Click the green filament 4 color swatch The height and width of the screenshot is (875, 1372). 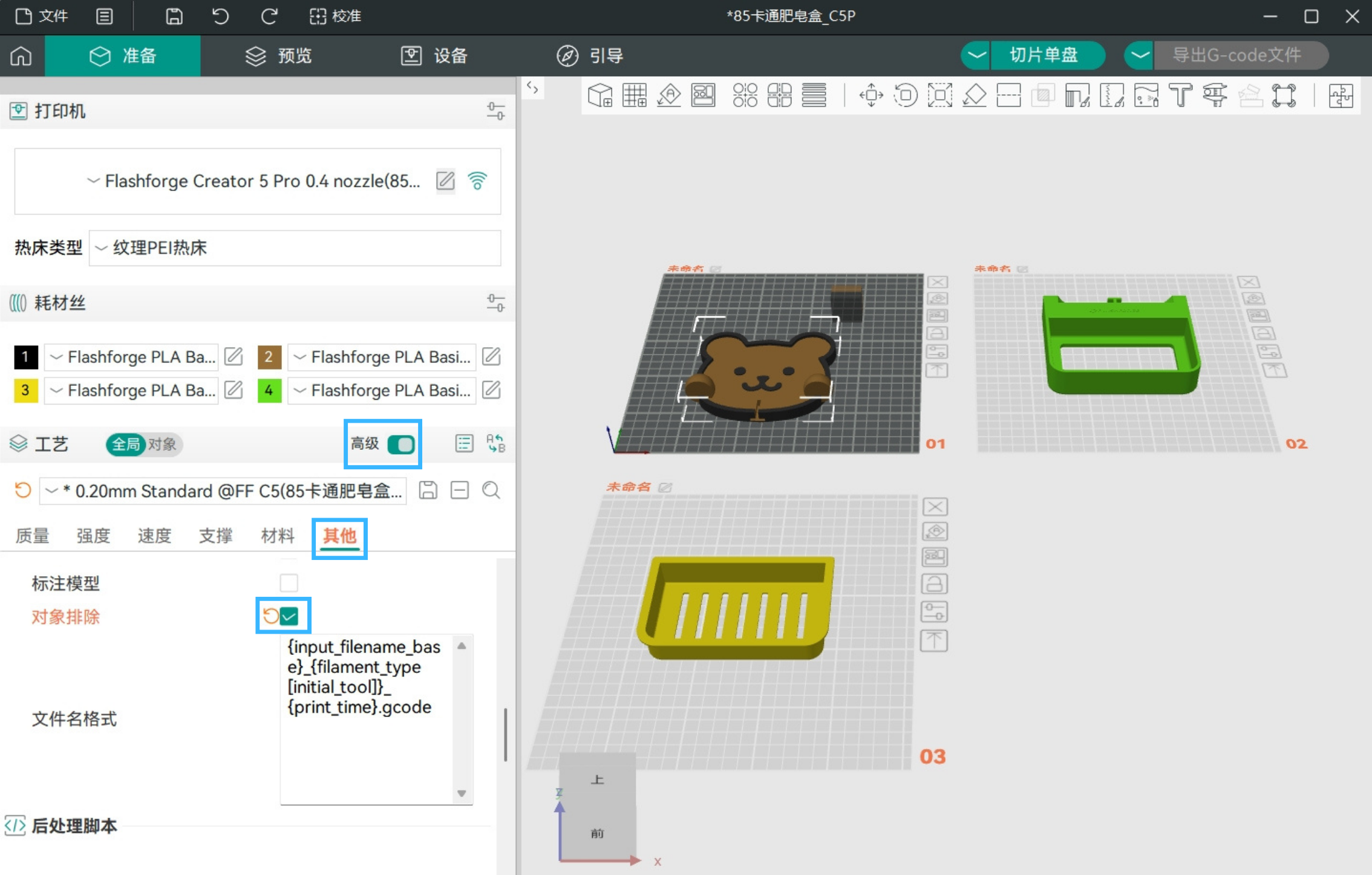(269, 391)
